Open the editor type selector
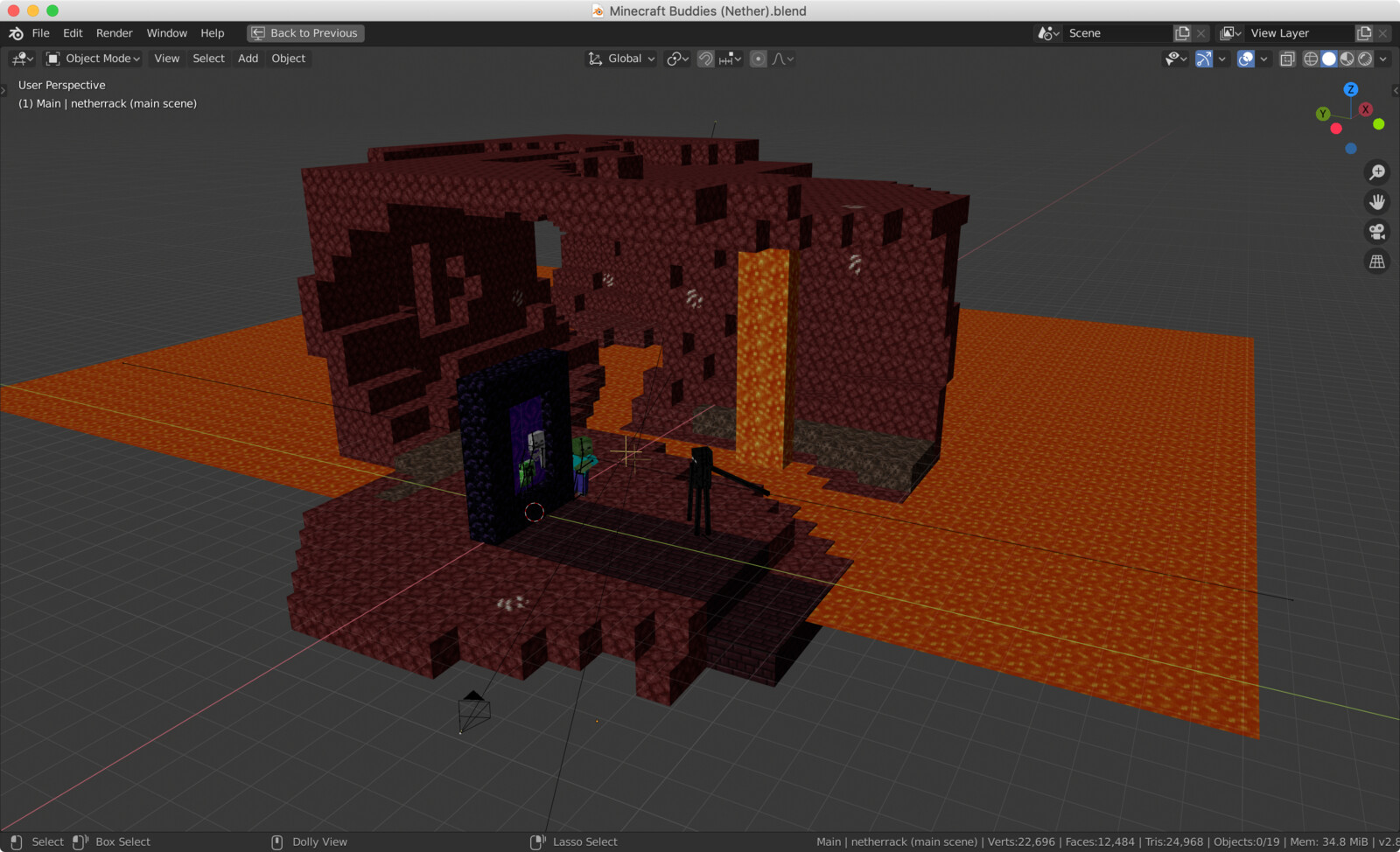 22,59
